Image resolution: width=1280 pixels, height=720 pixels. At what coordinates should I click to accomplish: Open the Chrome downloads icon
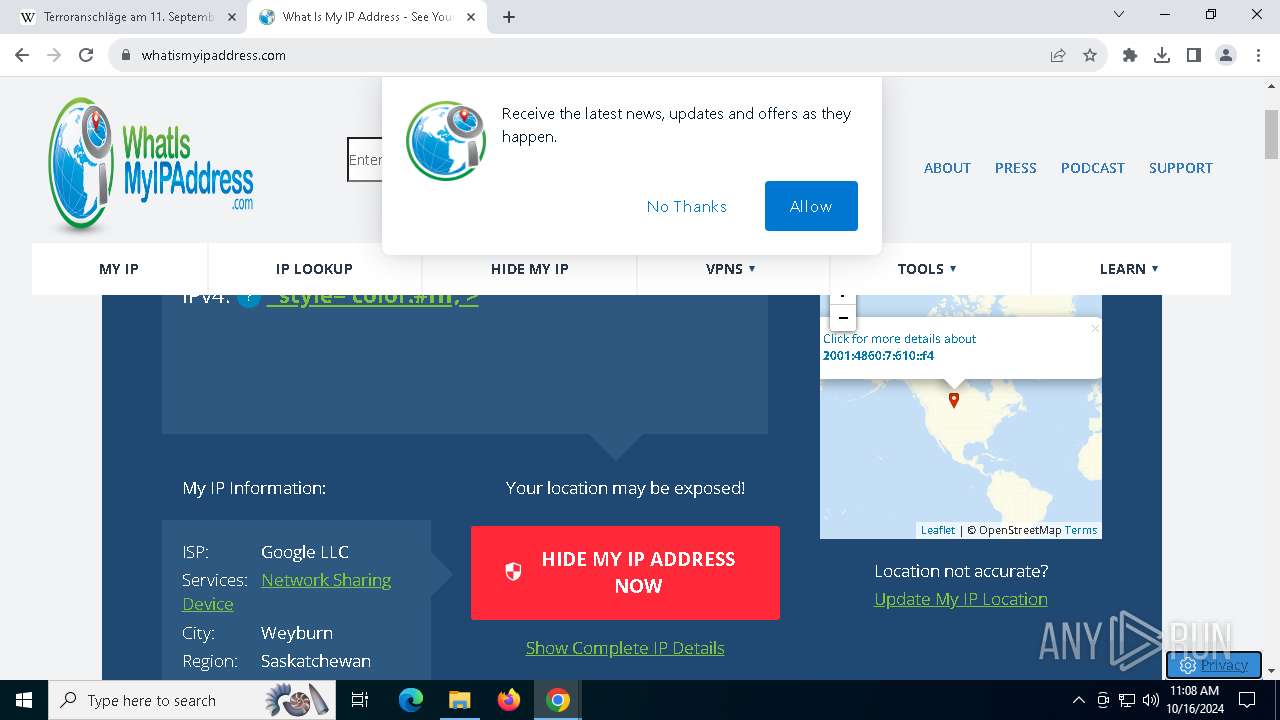(x=1162, y=55)
